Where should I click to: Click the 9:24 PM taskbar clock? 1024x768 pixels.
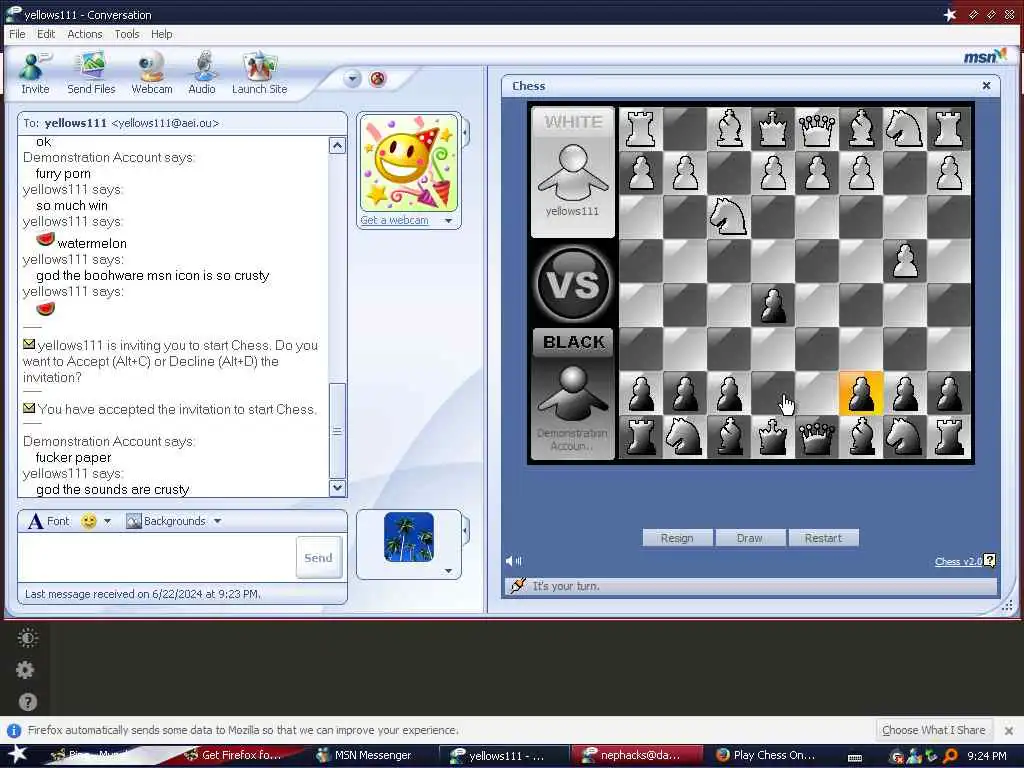coord(987,756)
